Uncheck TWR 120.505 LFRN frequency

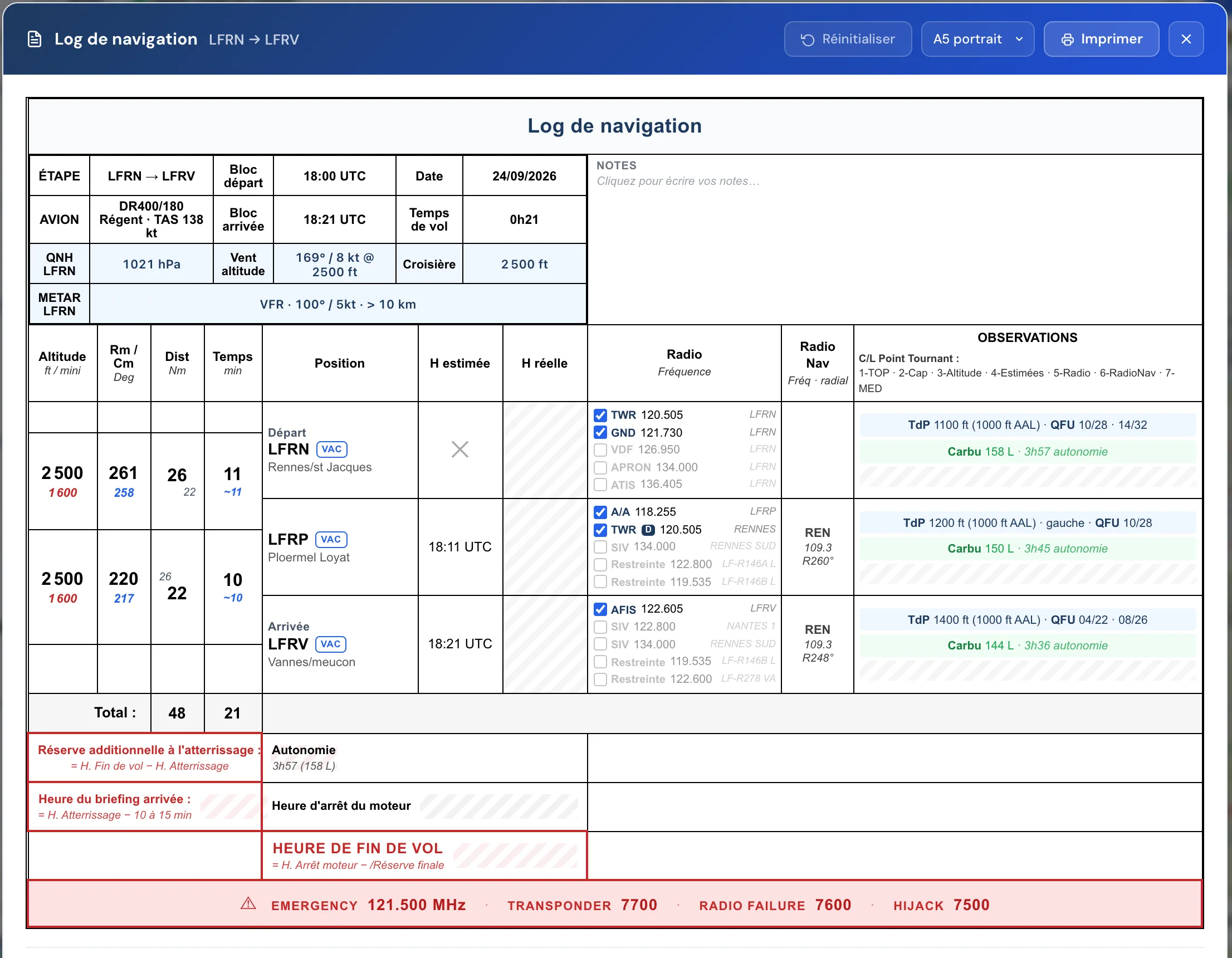point(600,416)
